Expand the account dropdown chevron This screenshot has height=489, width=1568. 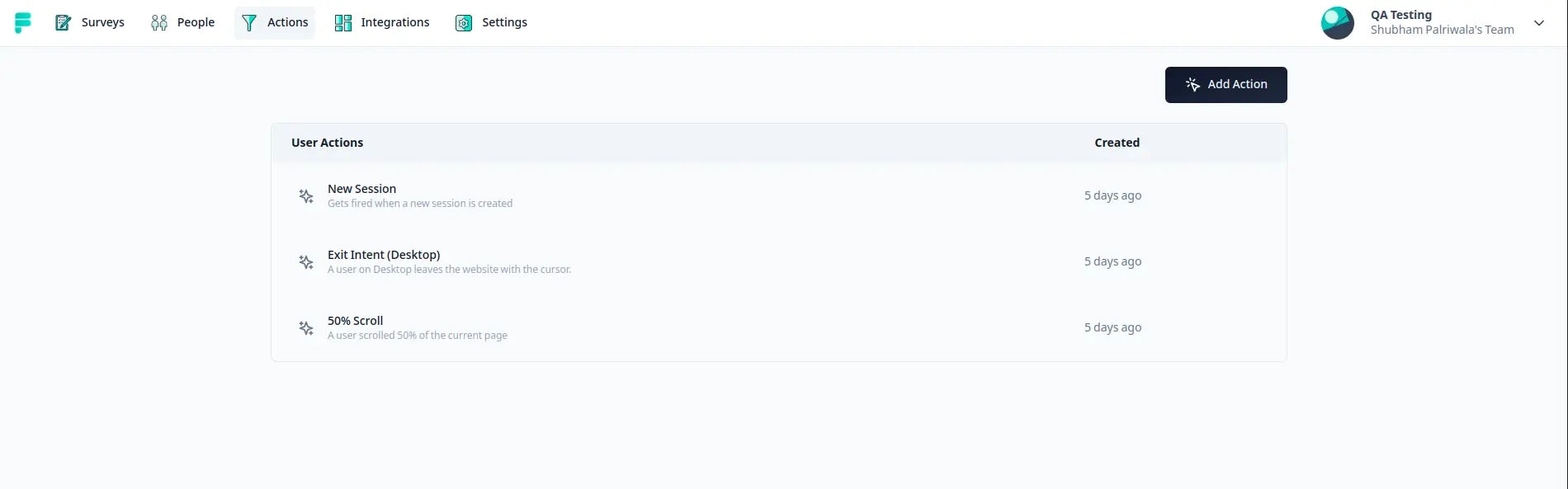pyautogui.click(x=1539, y=23)
